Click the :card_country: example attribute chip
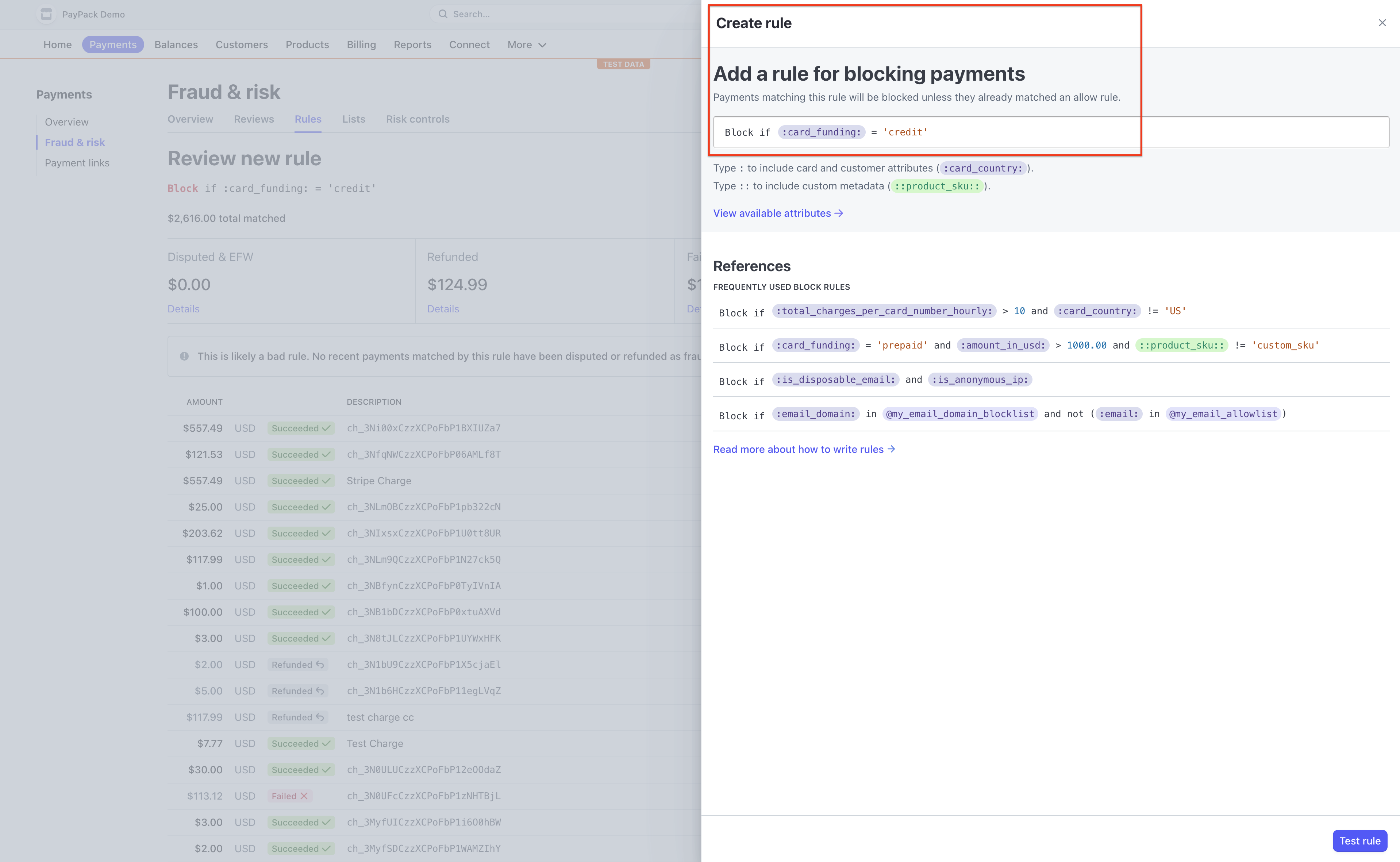 click(x=983, y=168)
